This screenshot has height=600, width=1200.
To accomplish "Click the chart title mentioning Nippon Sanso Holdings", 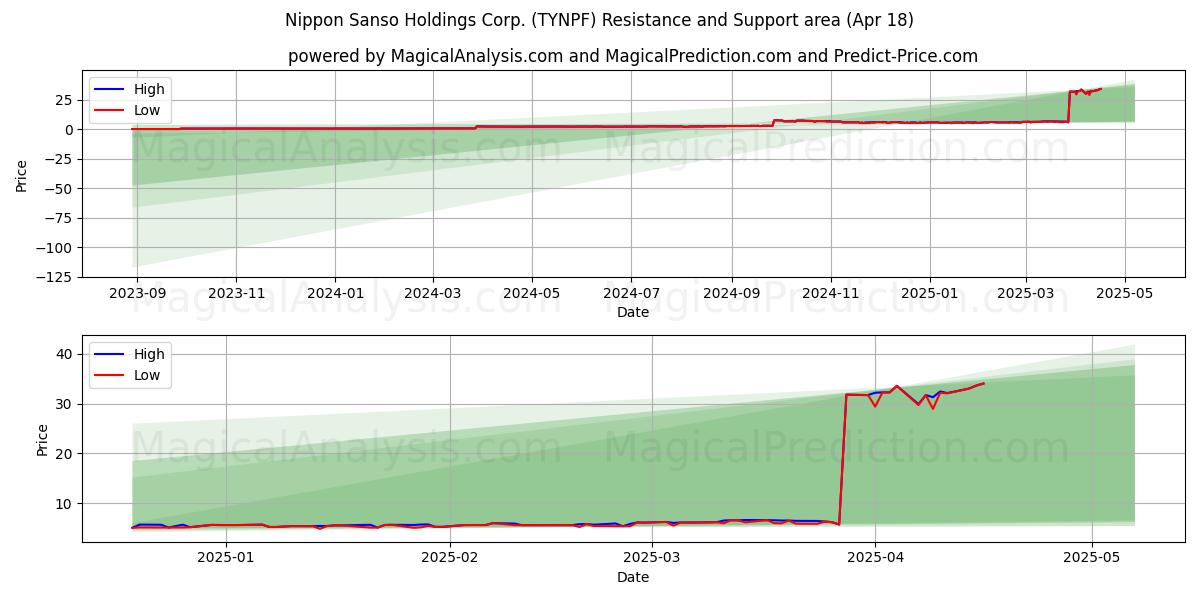I will pyautogui.click(x=599, y=20).
